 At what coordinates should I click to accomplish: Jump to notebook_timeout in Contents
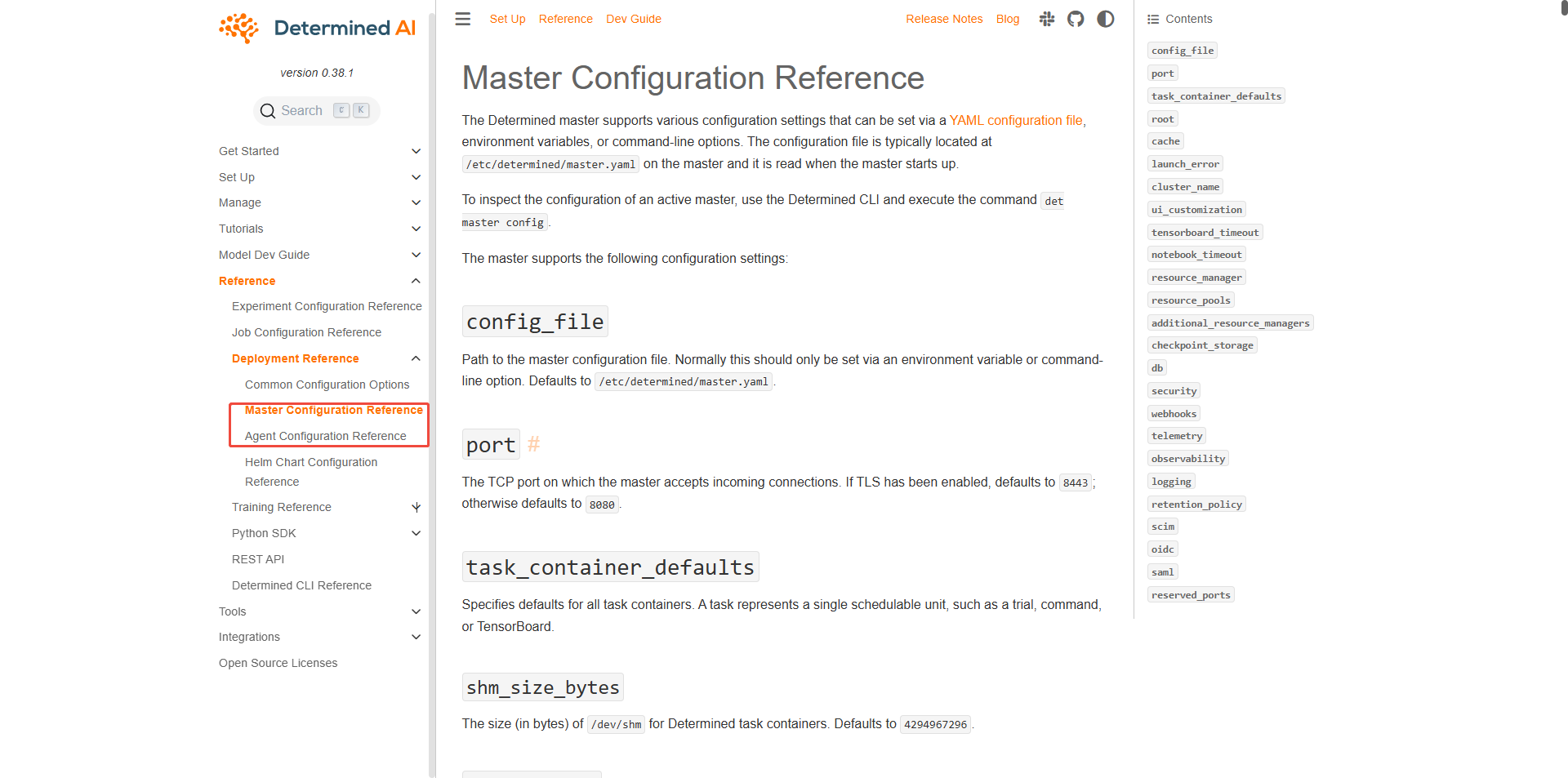pyautogui.click(x=1196, y=255)
